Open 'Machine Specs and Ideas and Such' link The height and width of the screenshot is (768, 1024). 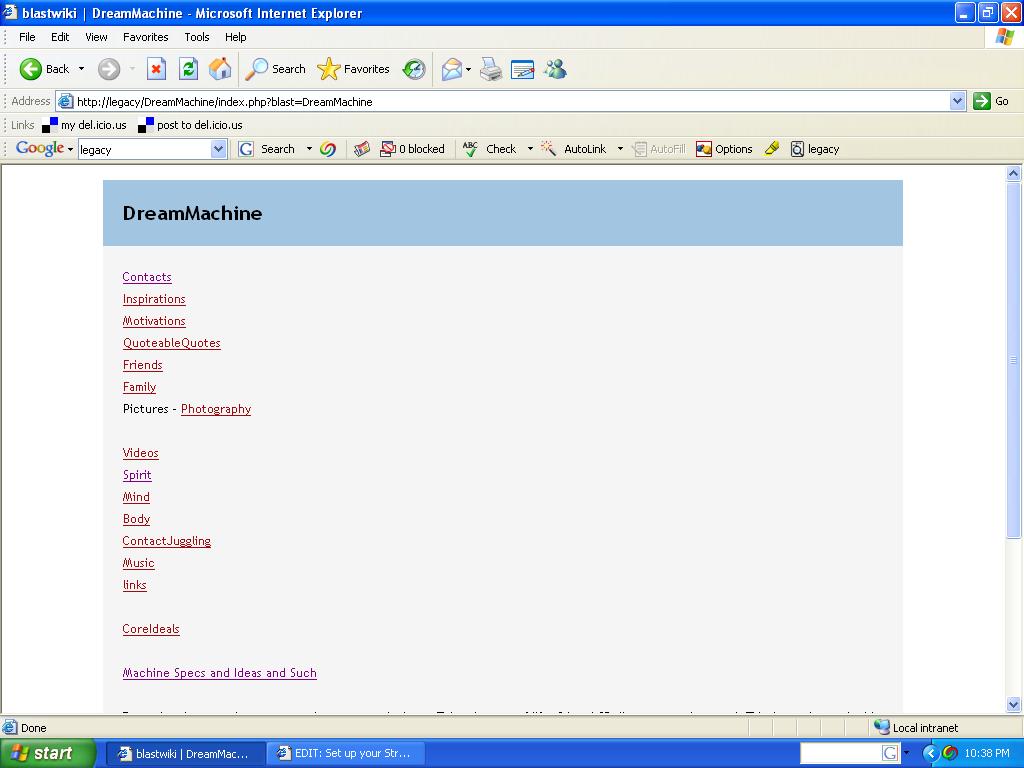219,673
